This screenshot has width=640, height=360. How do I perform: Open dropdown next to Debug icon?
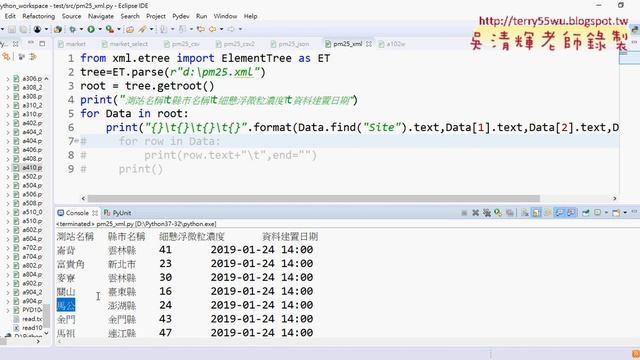pos(81,29)
